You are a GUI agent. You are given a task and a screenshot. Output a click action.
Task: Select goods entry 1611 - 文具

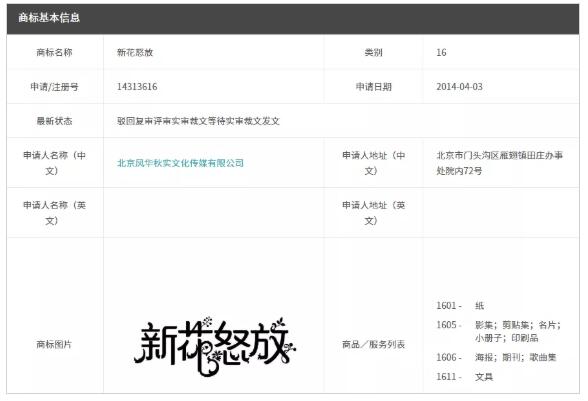tap(465, 377)
